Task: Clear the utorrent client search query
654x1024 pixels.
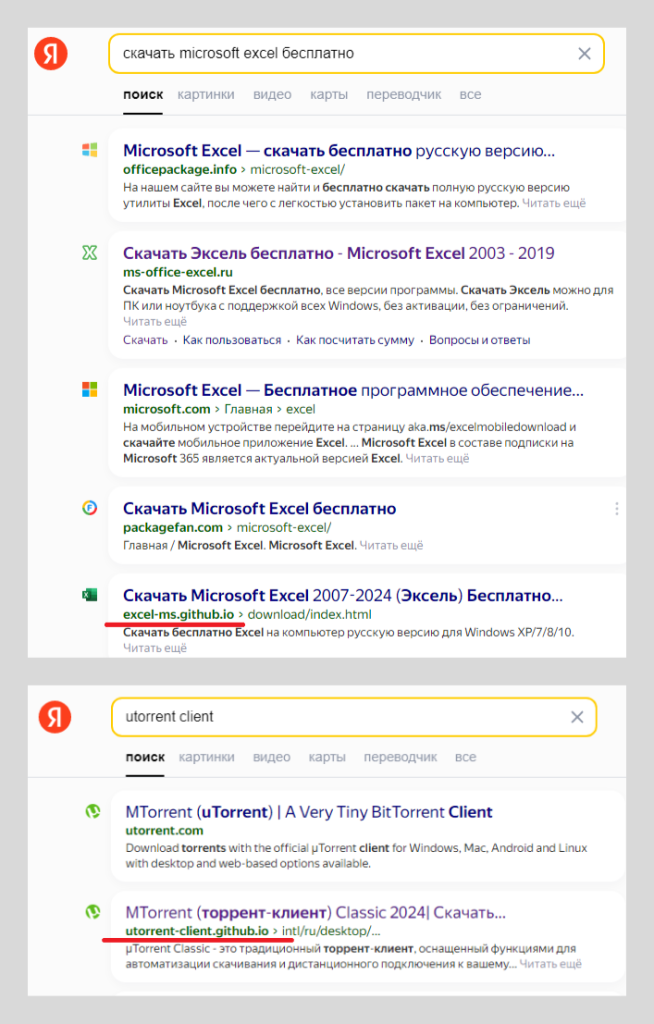Action: click(577, 717)
